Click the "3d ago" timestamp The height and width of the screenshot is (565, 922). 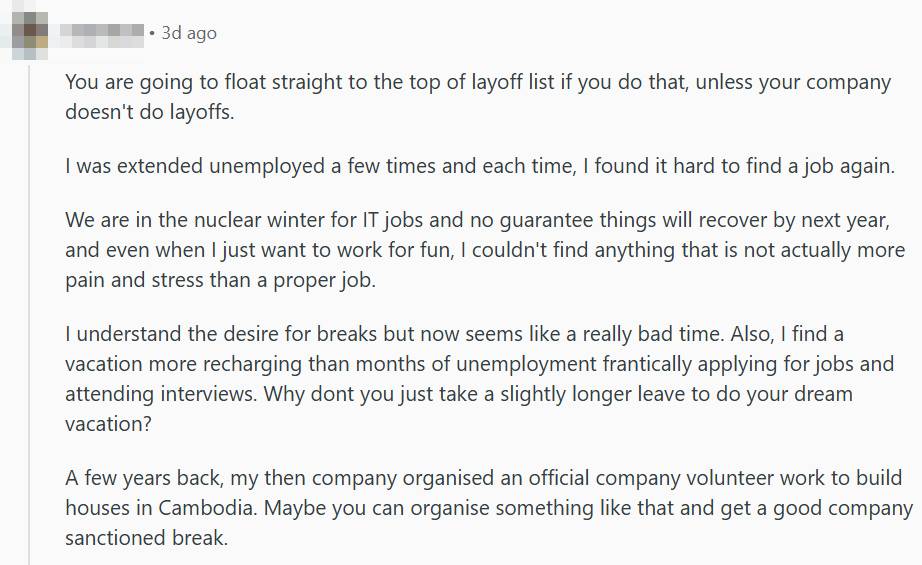point(189,33)
